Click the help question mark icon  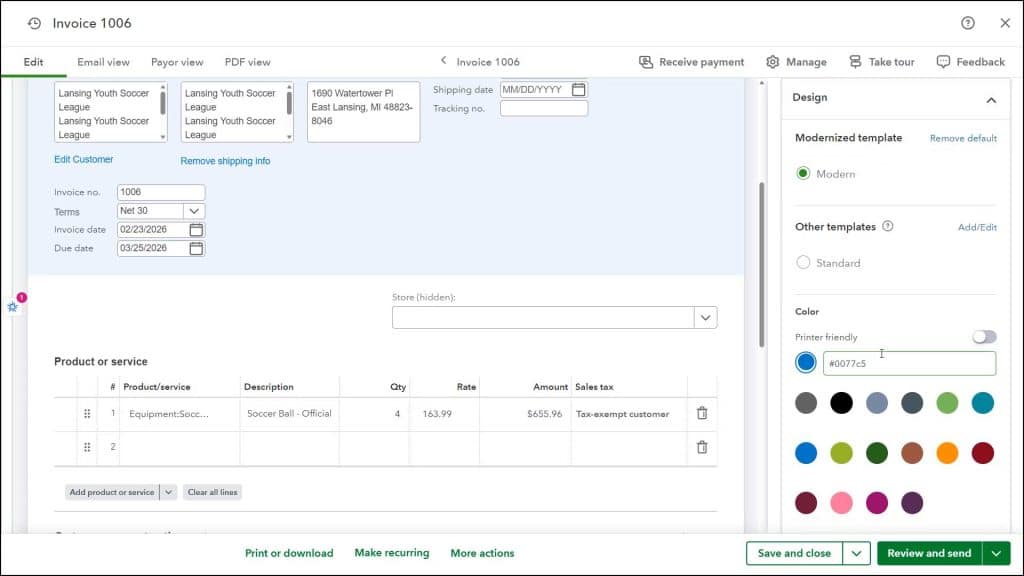[x=966, y=23]
